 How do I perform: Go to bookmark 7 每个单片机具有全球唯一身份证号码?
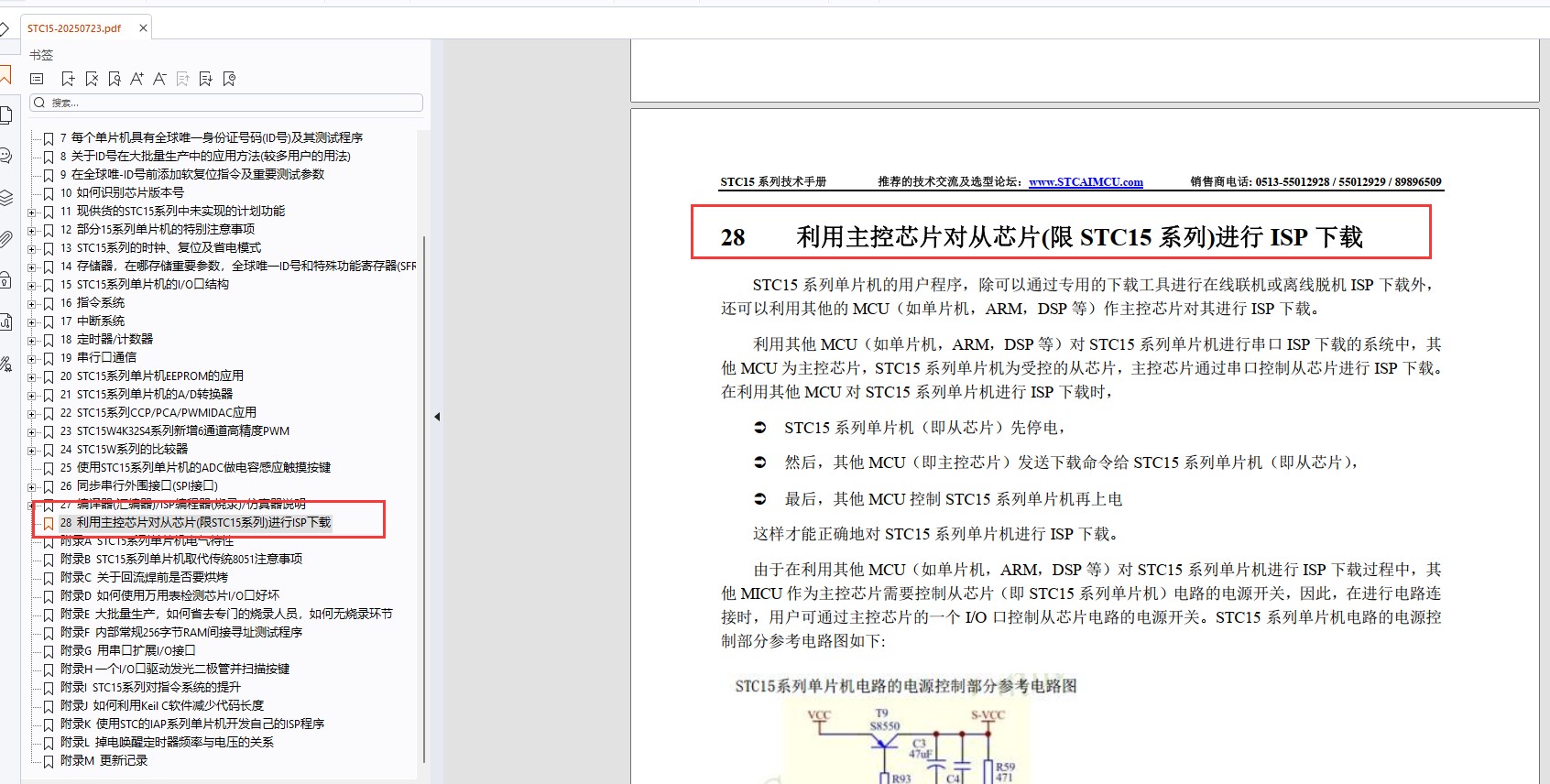coord(211,137)
